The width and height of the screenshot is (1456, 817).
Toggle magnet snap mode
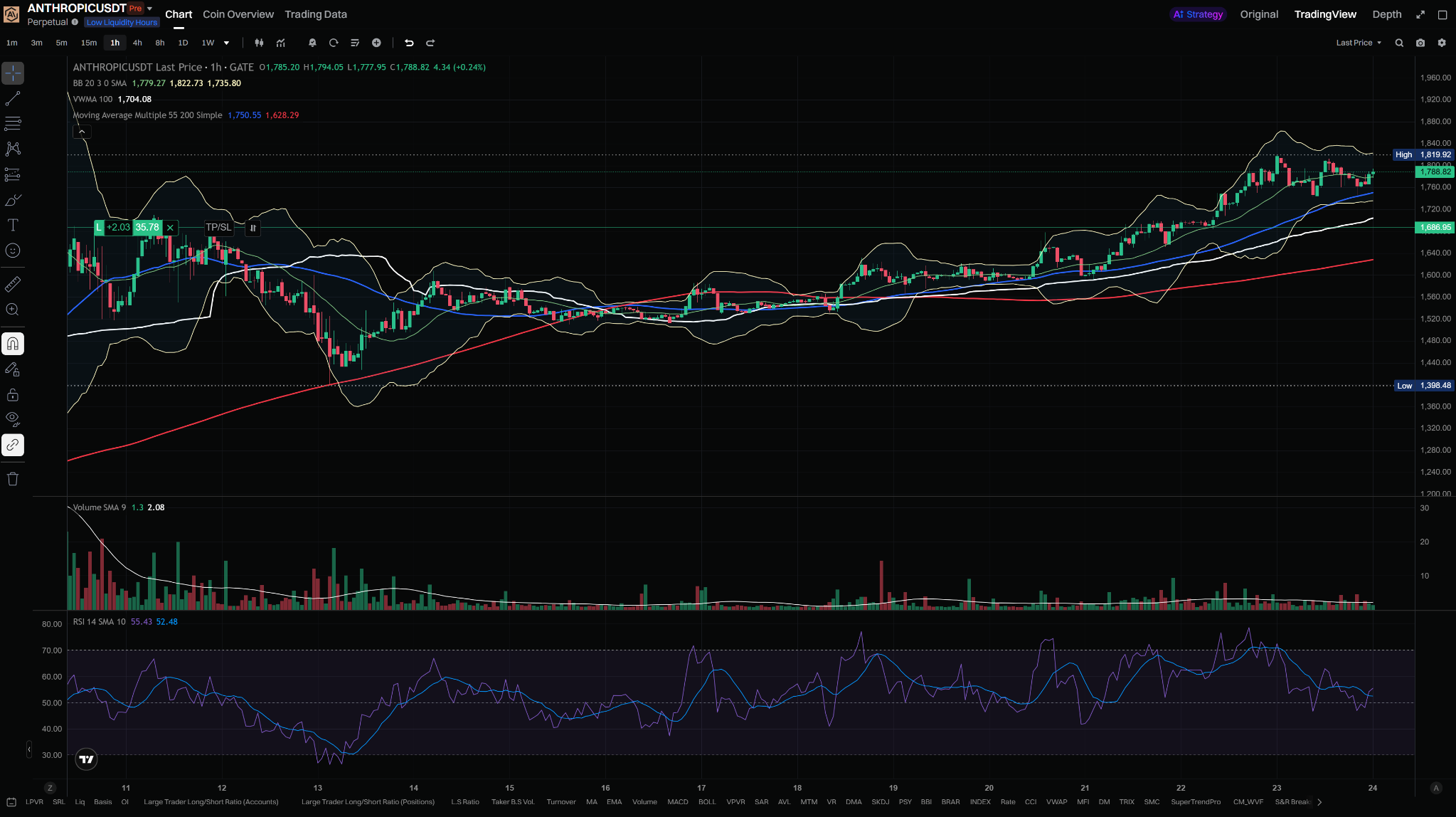tap(13, 344)
